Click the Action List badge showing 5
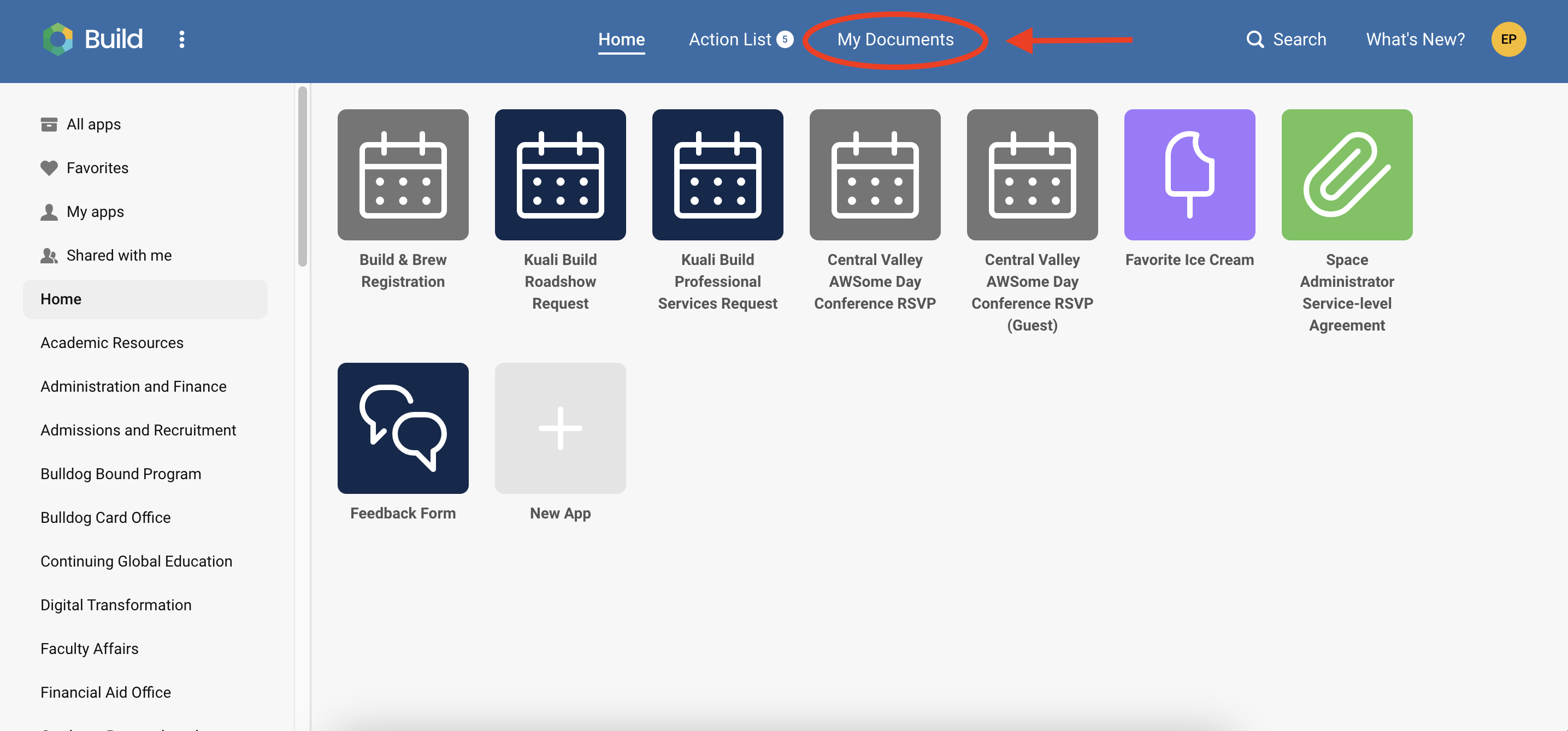The width and height of the screenshot is (1568, 731). tap(785, 39)
